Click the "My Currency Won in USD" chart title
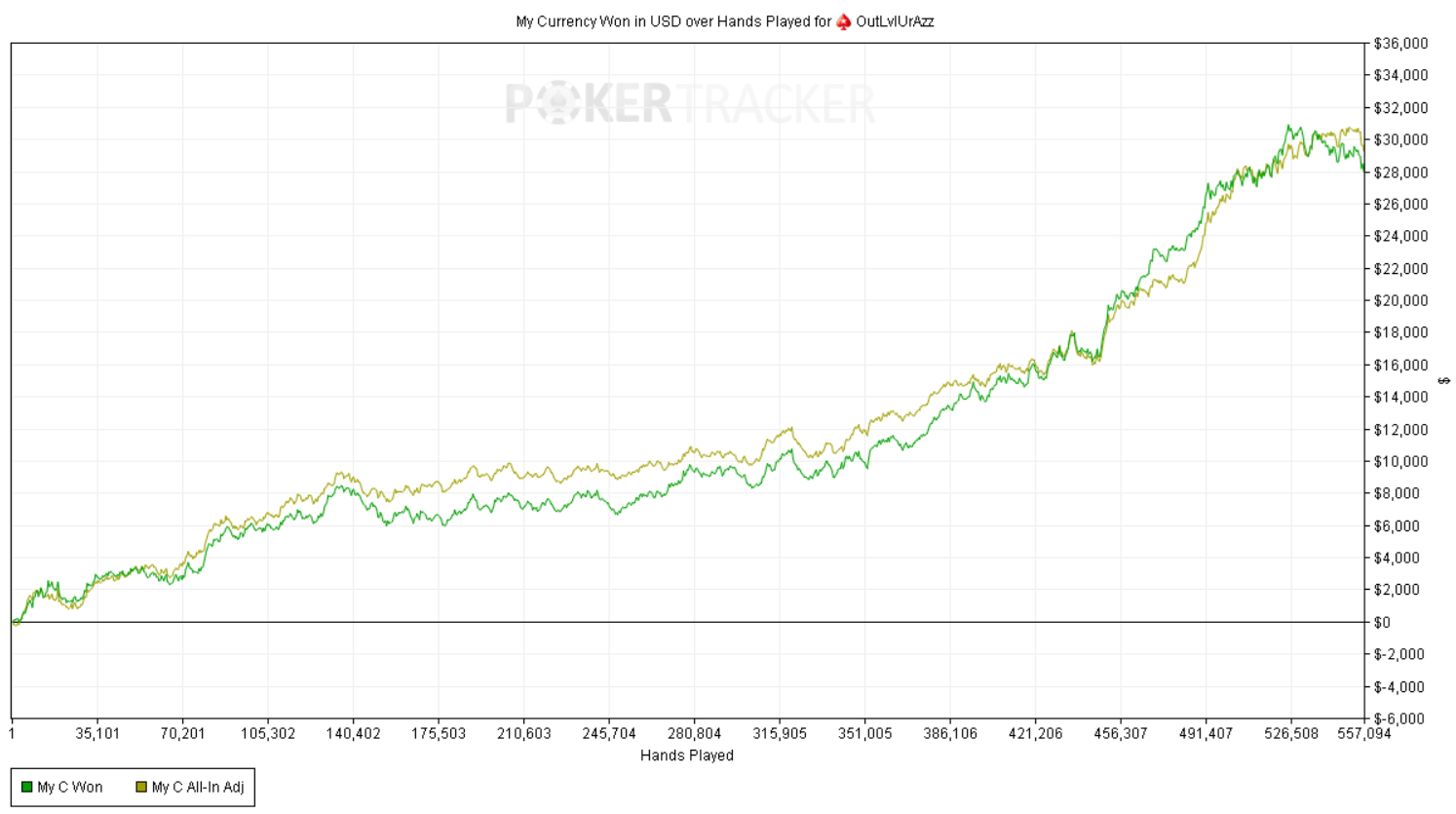The height and width of the screenshot is (814, 1456). tap(598, 21)
